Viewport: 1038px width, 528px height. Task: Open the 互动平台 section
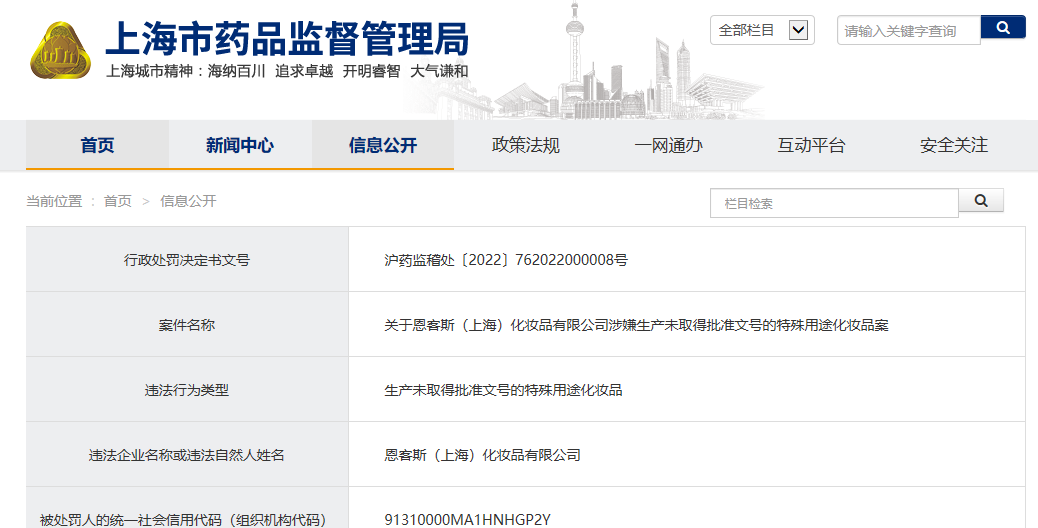point(811,146)
